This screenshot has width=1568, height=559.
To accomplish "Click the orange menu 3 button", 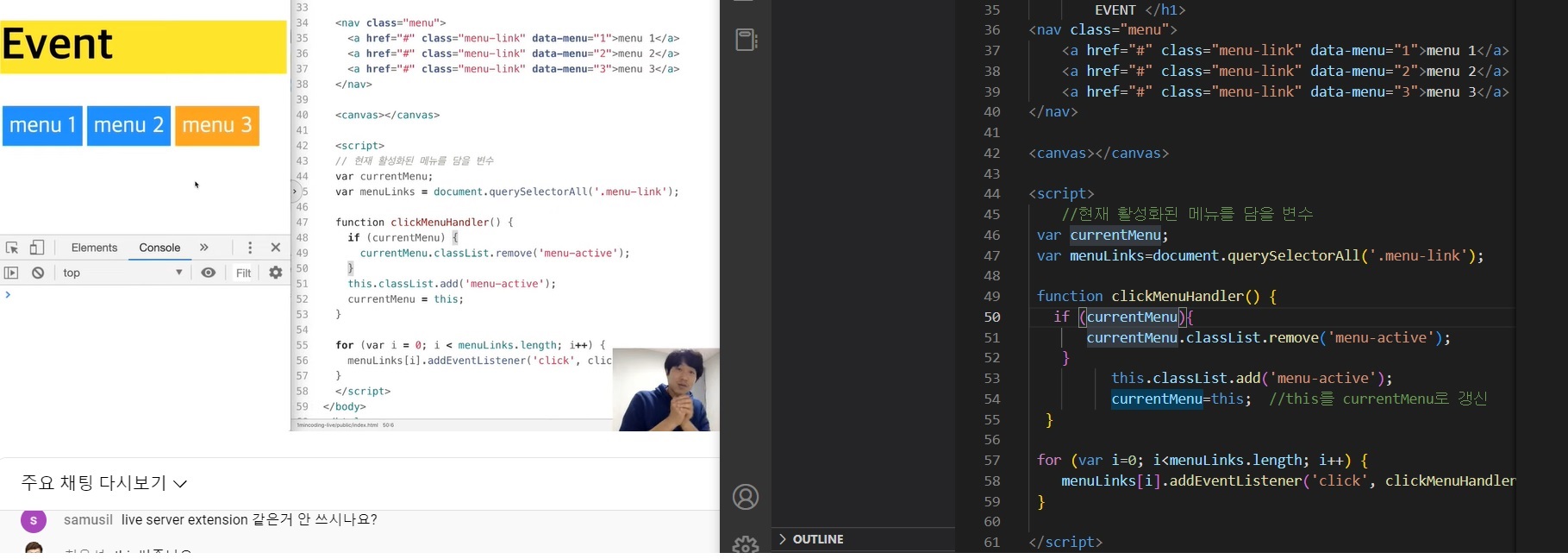I will (217, 126).
